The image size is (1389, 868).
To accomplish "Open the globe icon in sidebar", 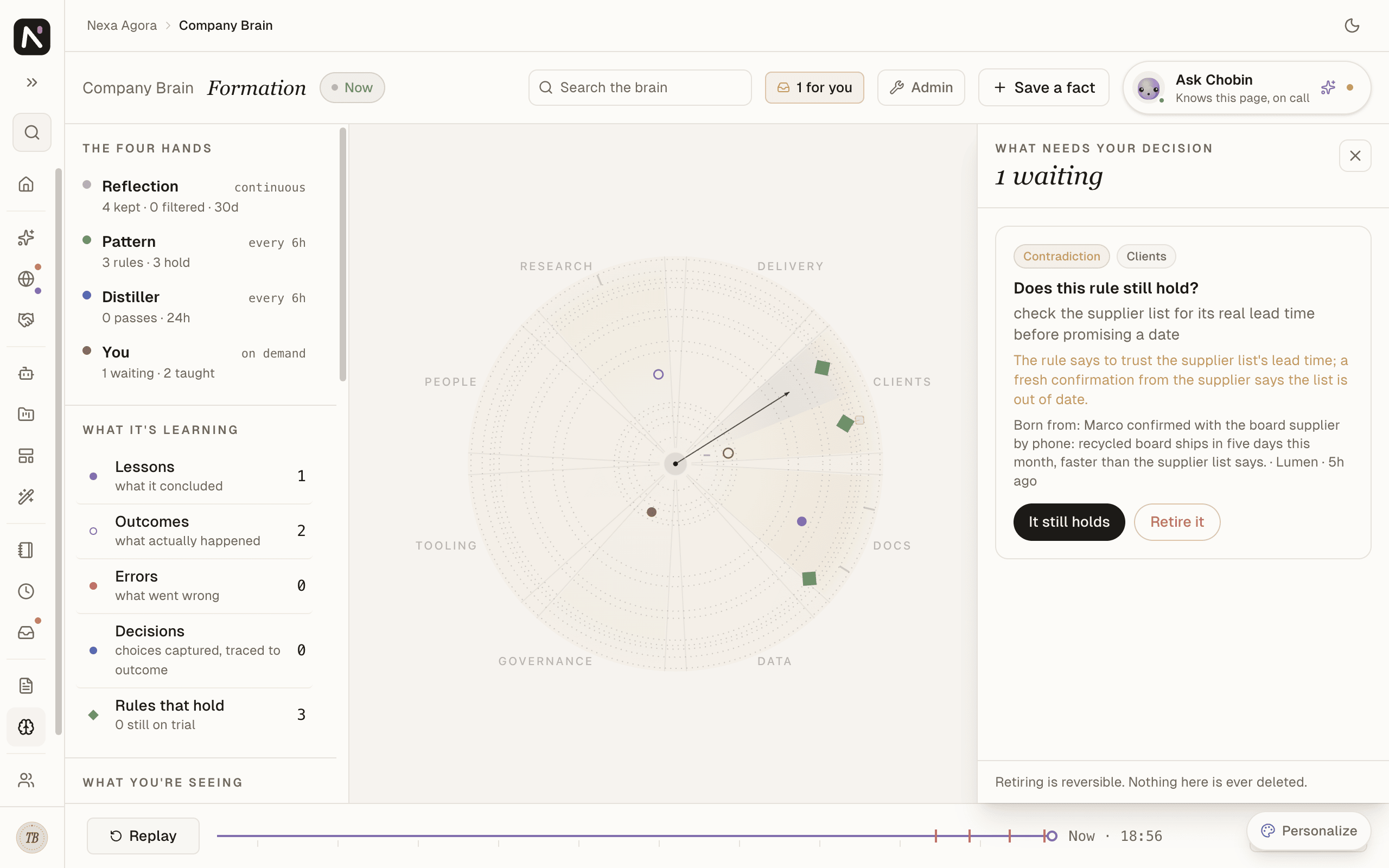I will click(26, 279).
